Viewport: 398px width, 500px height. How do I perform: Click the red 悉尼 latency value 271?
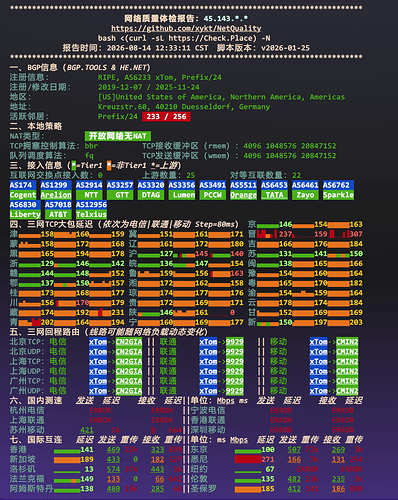tap(268, 460)
